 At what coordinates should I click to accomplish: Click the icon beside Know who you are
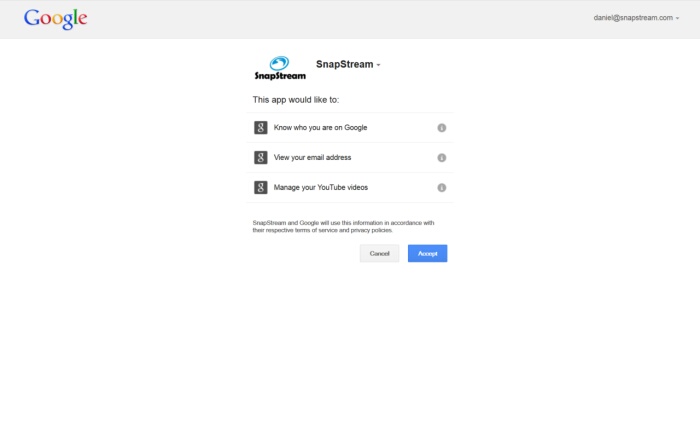[x=261, y=128]
